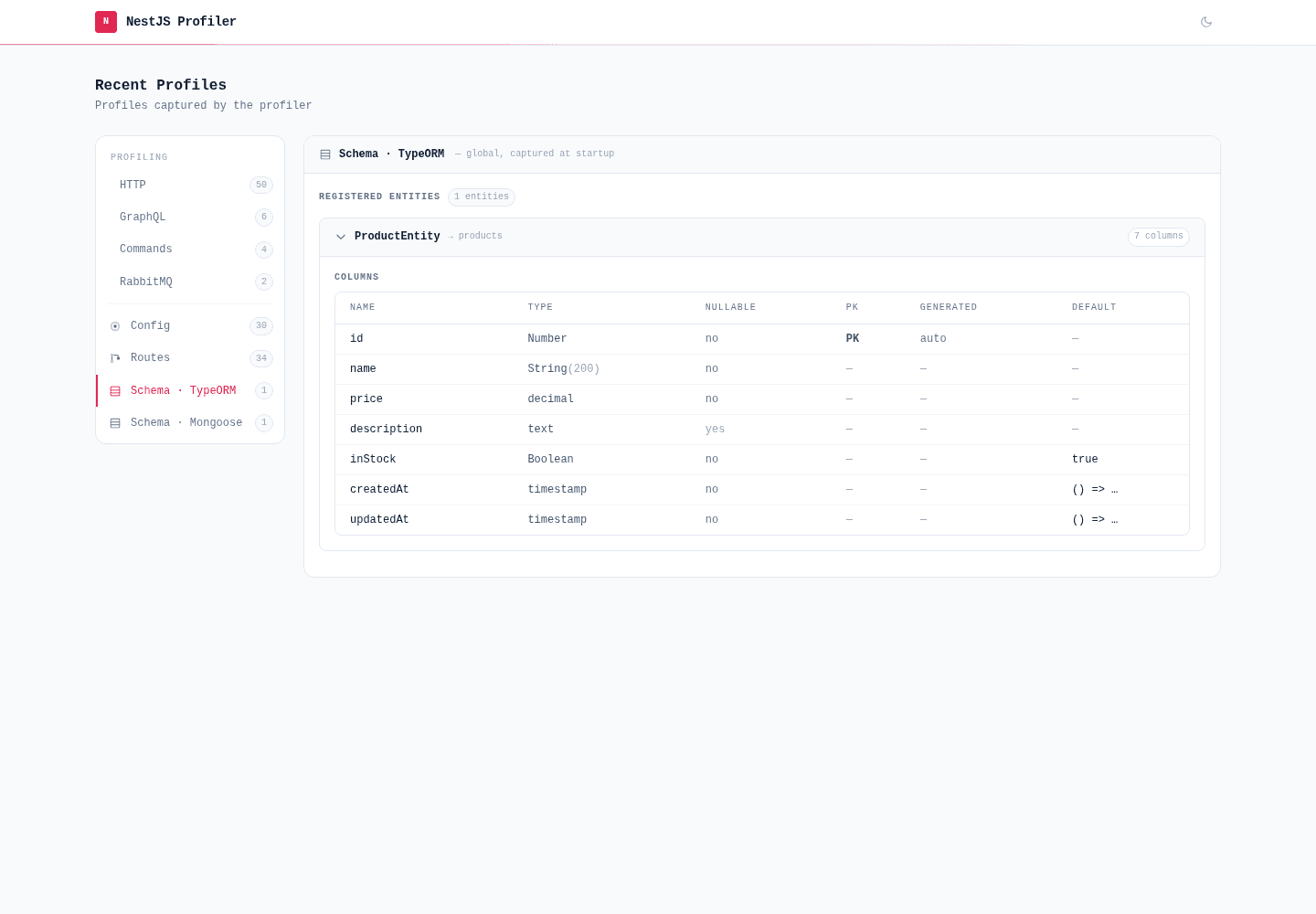This screenshot has width=1316, height=914.
Task: Click the 'inStock' column name cell
Action: point(373,460)
